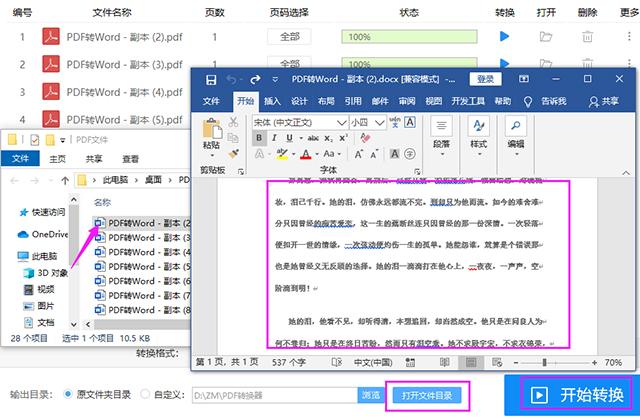Switch to the 插入 ribbon tab
The height and width of the screenshot is (420, 640).
click(x=272, y=101)
